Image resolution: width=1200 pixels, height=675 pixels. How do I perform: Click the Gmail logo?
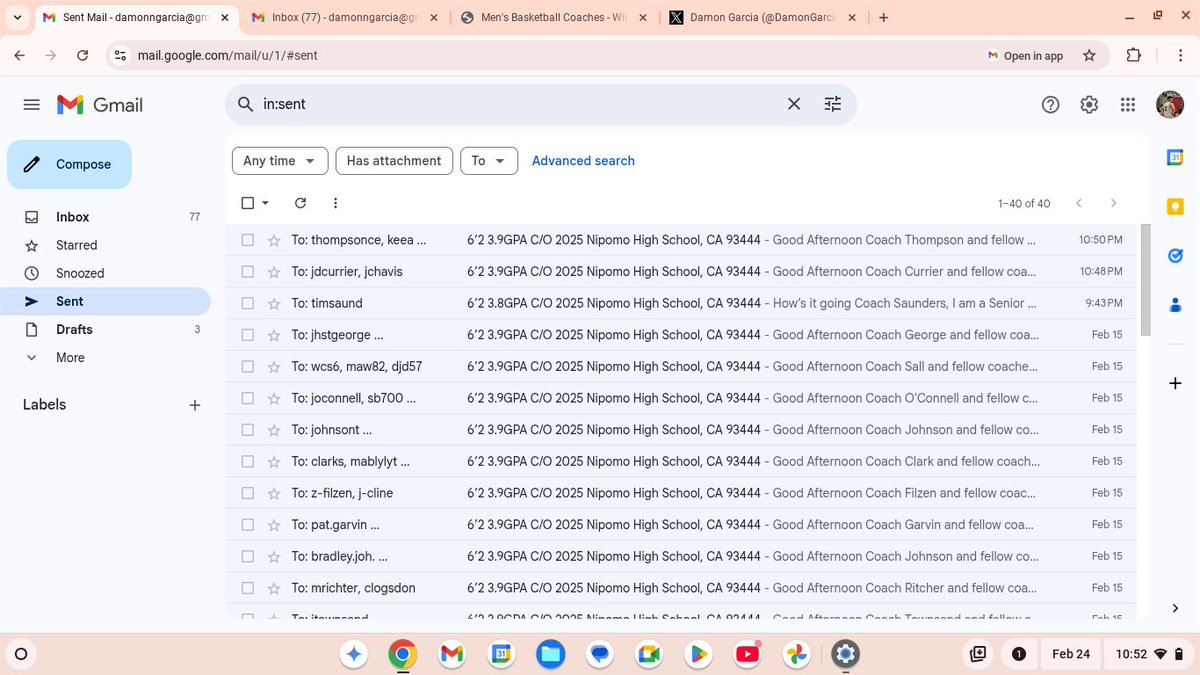[x=99, y=105]
